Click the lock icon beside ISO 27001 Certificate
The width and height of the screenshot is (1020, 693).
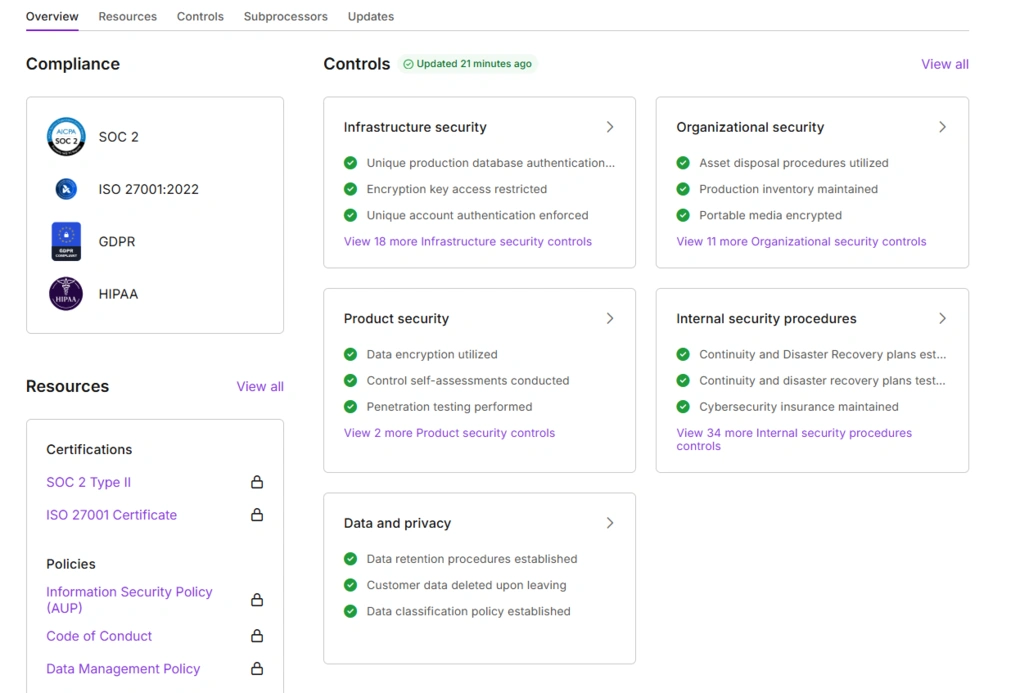257,514
